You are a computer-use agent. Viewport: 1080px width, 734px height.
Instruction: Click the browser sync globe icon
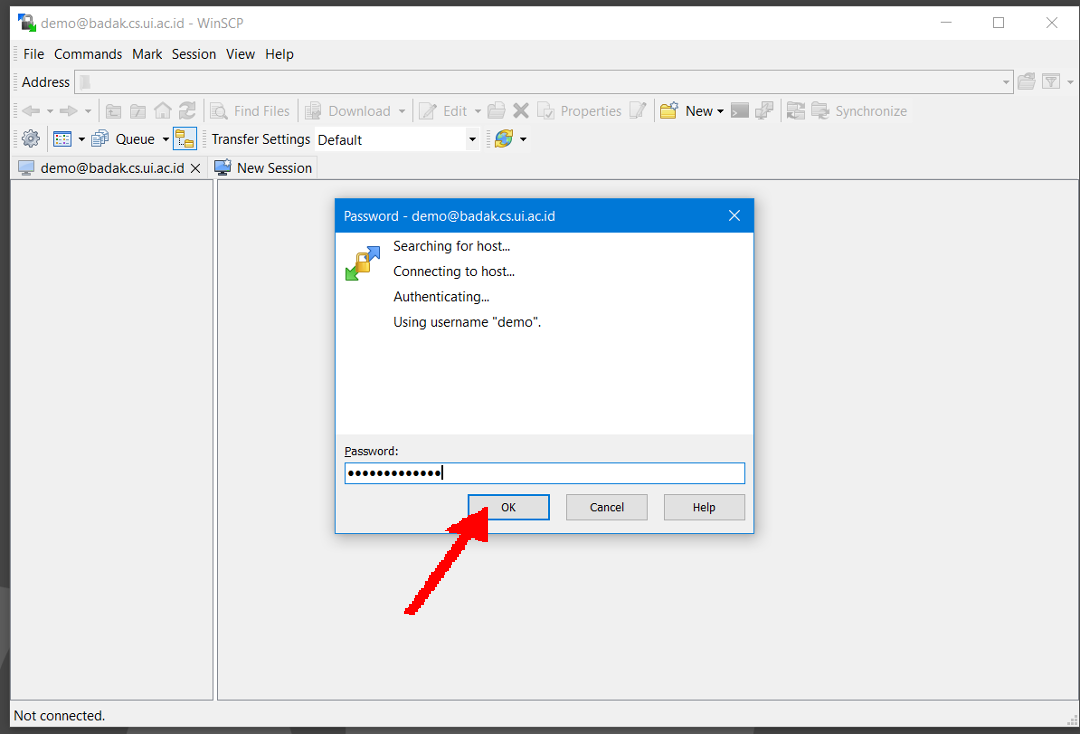[503, 139]
